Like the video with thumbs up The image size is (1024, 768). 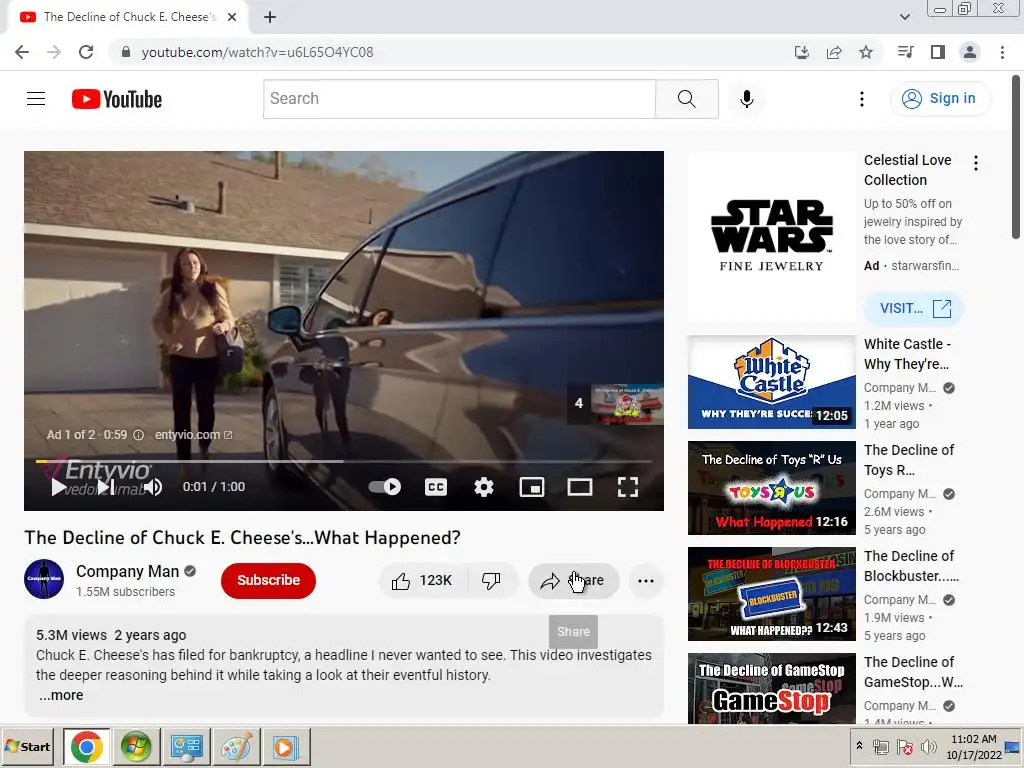point(422,581)
